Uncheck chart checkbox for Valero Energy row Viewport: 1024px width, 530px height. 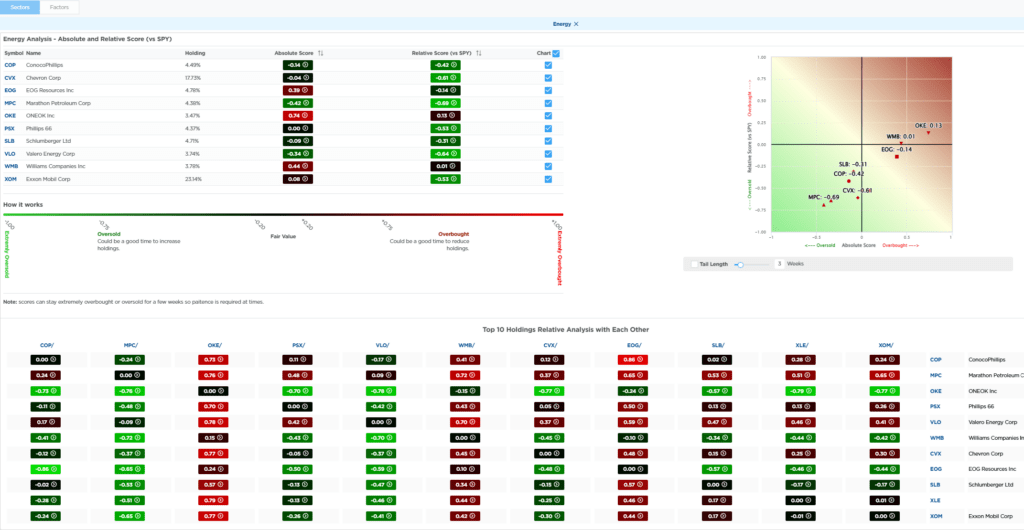coord(548,154)
